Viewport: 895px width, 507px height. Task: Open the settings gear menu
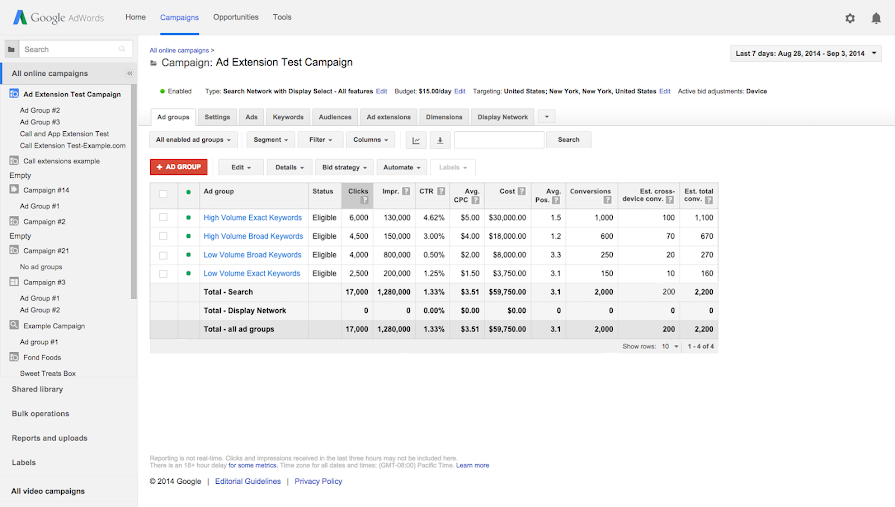(850, 18)
